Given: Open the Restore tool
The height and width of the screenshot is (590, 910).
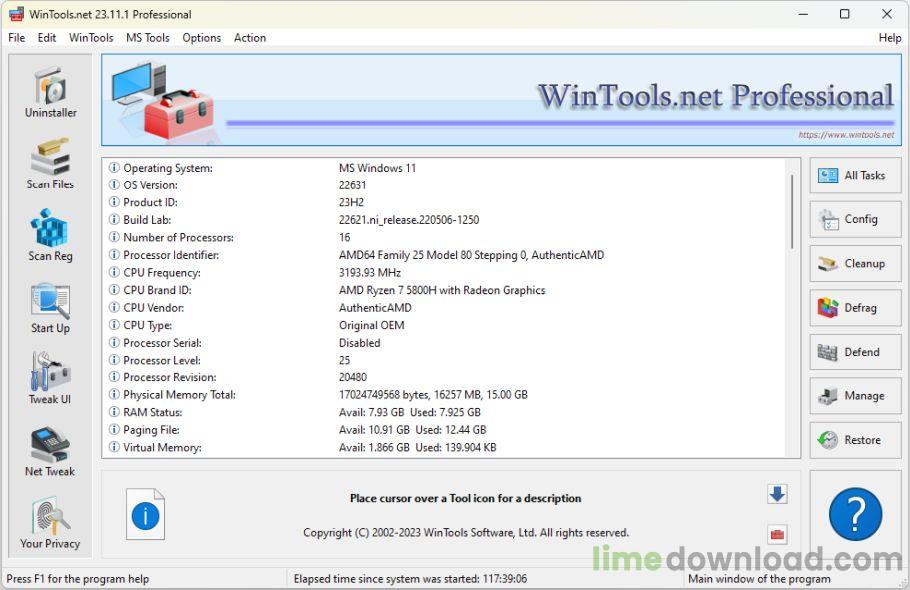Looking at the screenshot, I should click(x=855, y=440).
